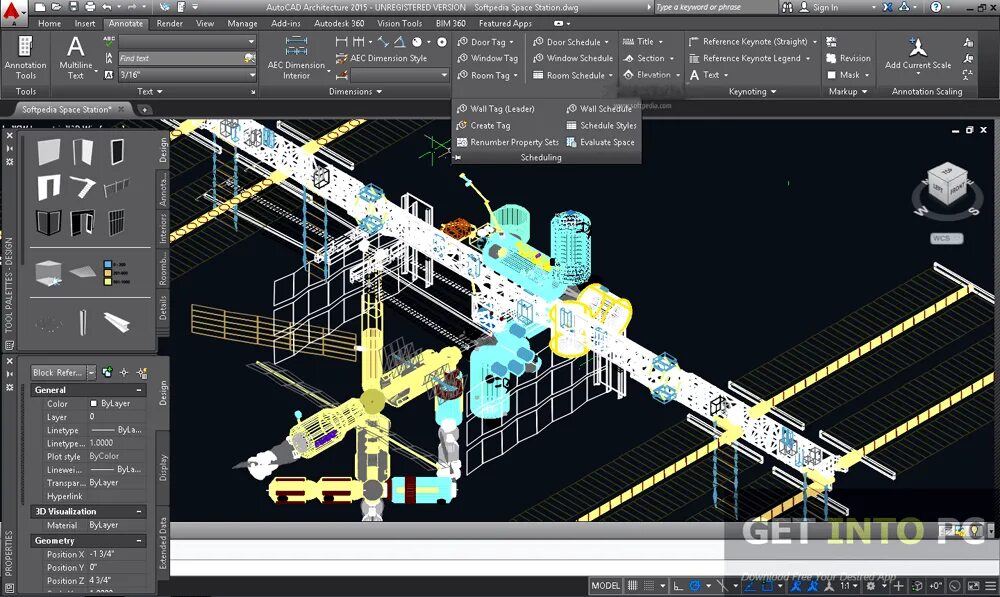1000x597 pixels.
Task: Open the 3/16" text height dropdown
Action: coord(251,75)
